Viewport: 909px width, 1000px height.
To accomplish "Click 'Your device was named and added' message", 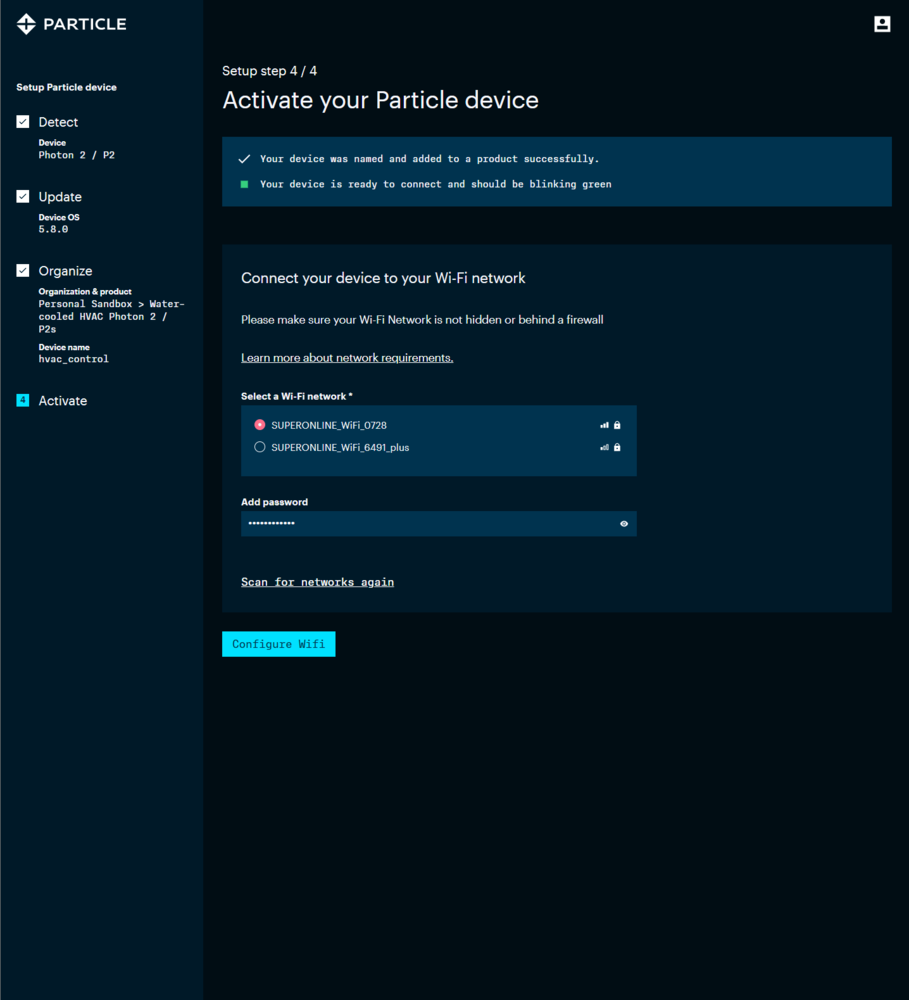I will pyautogui.click(x=429, y=159).
